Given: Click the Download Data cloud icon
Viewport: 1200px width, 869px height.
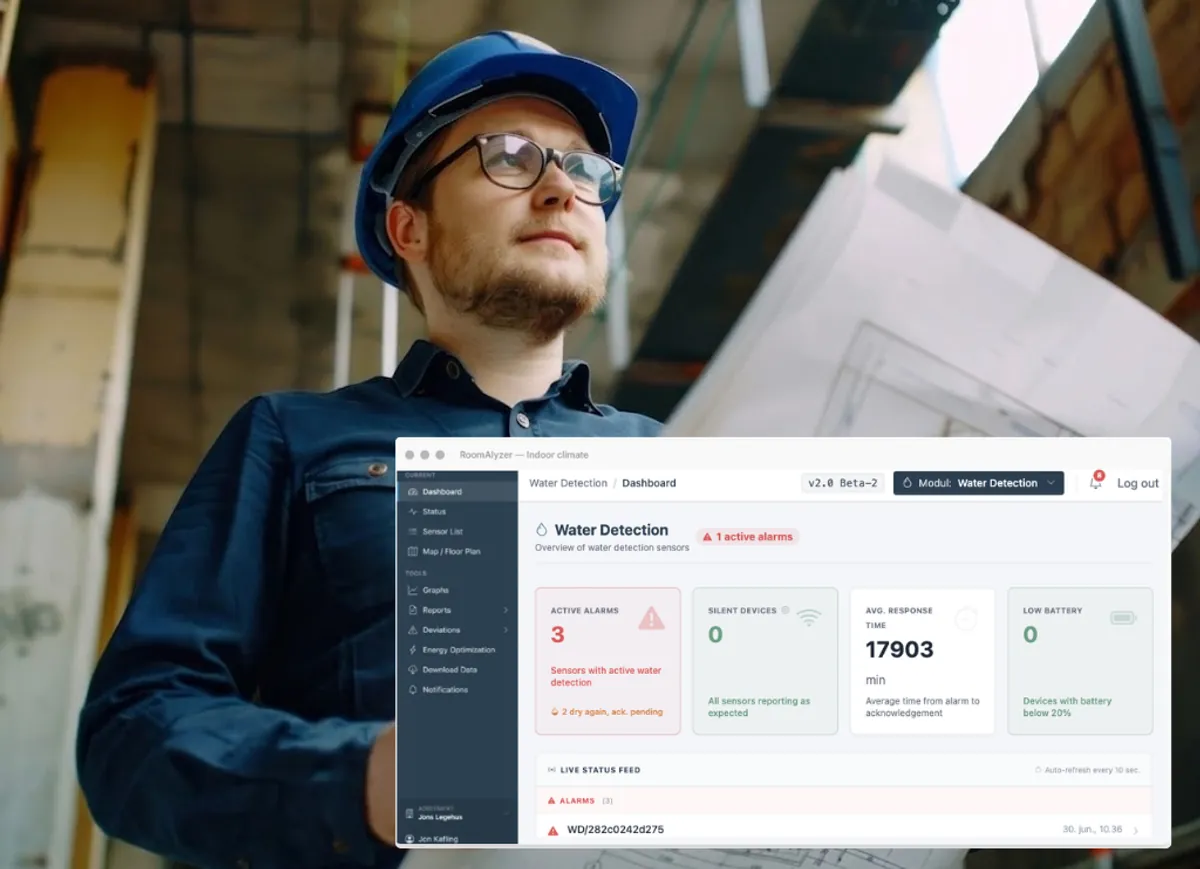Looking at the screenshot, I should [412, 670].
